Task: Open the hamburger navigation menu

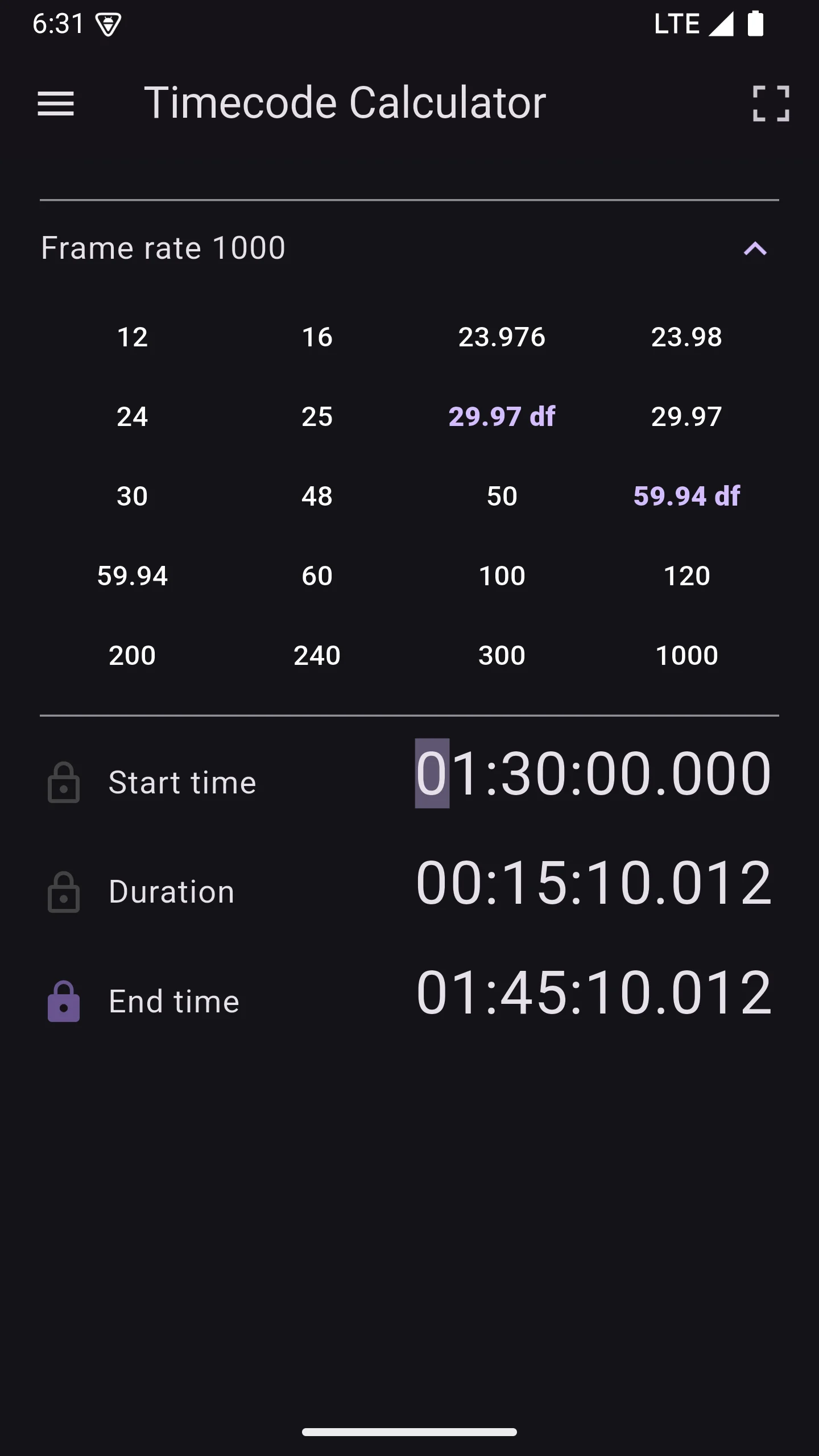Action: [x=56, y=104]
